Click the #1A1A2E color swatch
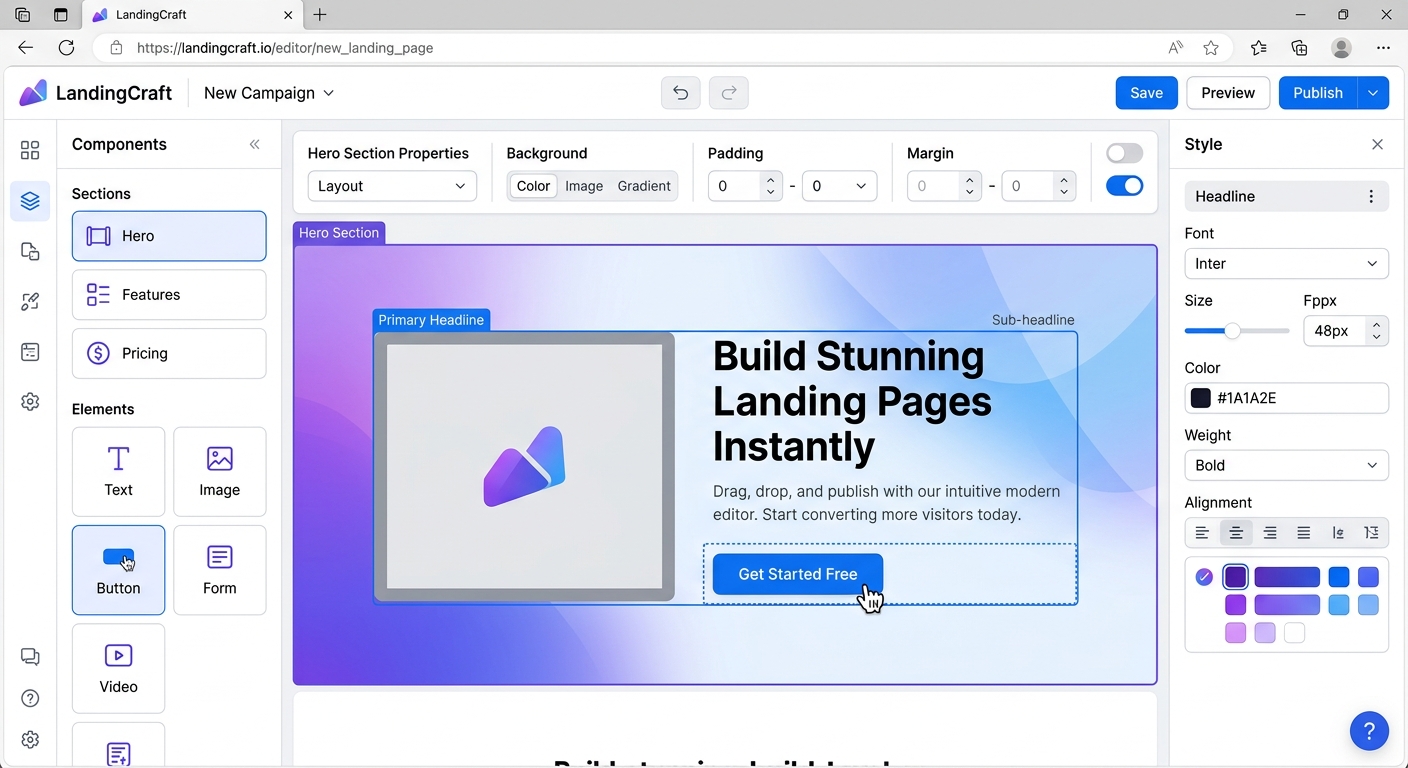The width and height of the screenshot is (1408, 768). (x=1201, y=398)
